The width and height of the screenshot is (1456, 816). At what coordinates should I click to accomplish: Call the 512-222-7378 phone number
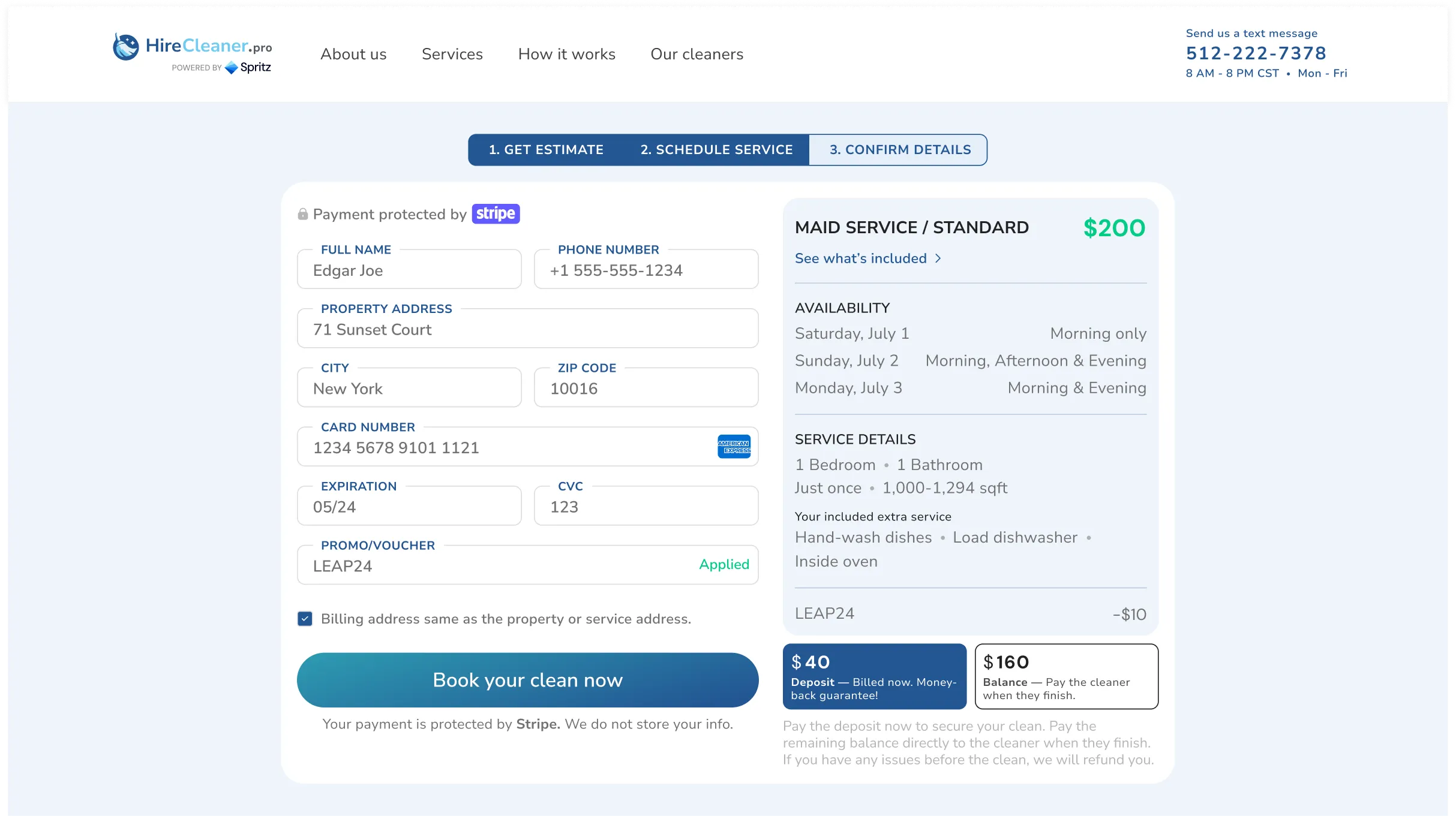[x=1256, y=53]
